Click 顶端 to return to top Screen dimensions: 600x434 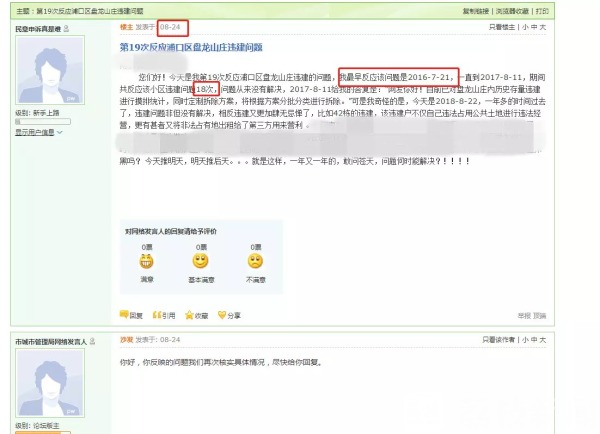pos(539,314)
